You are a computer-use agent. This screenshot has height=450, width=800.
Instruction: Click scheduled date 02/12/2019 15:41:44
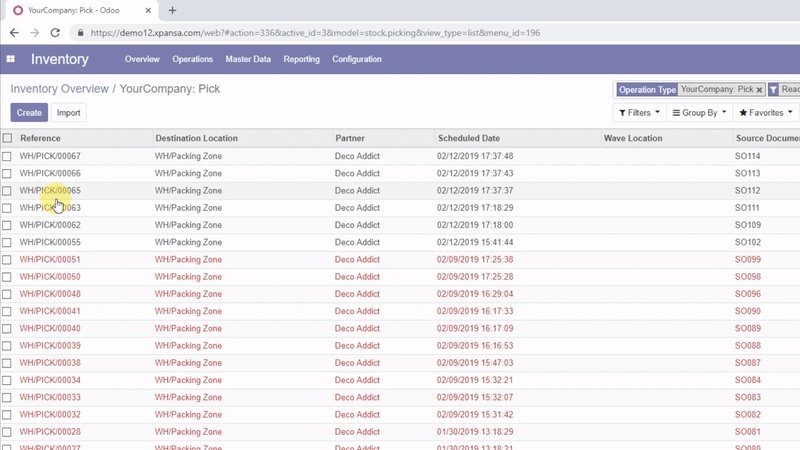tap(475, 242)
